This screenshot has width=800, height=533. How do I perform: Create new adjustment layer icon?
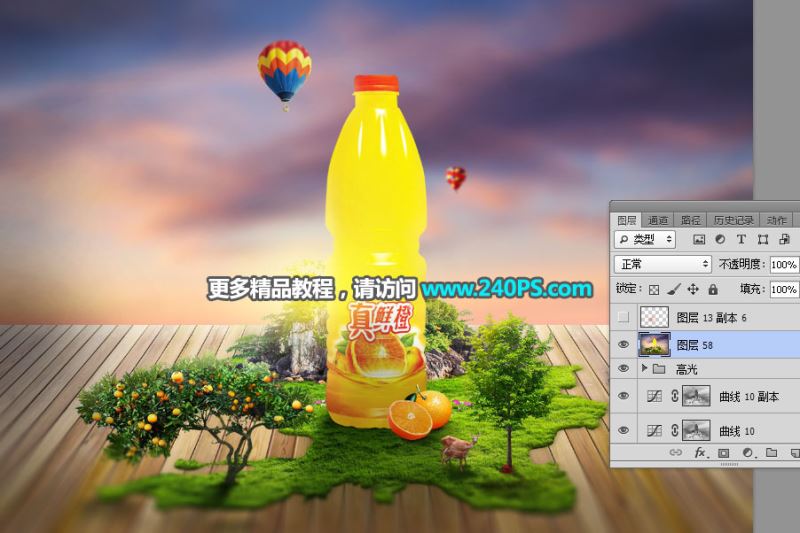point(747,452)
